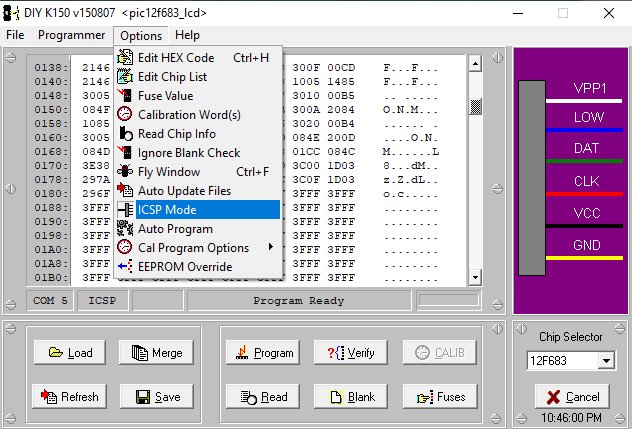
Task: Click the Chip Selector label
Action: tap(571, 337)
